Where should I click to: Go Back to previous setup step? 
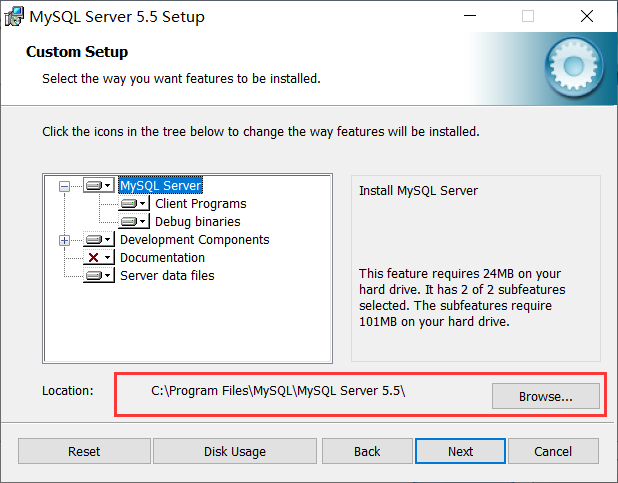coord(367,451)
